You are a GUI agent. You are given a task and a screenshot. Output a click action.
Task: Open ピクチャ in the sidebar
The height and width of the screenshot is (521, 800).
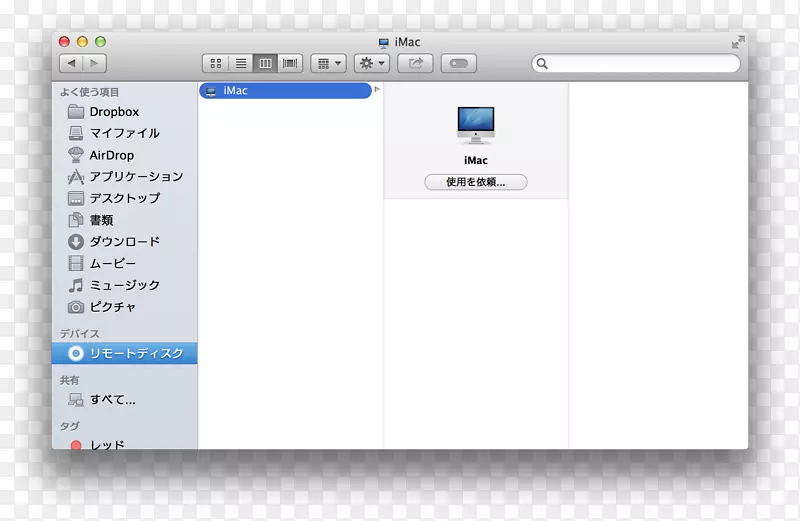[124, 307]
